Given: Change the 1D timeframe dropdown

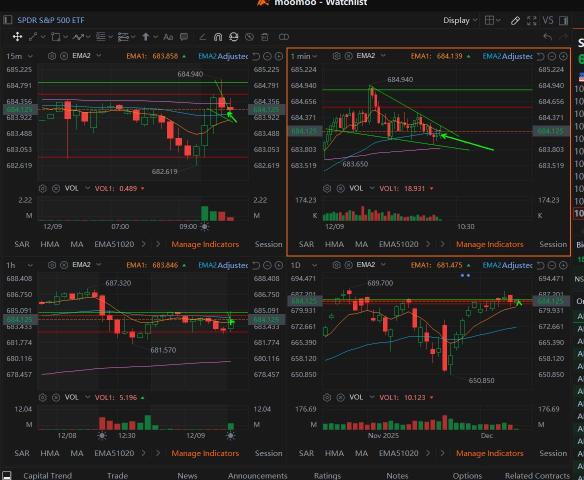Looking at the screenshot, I should (x=304, y=265).
